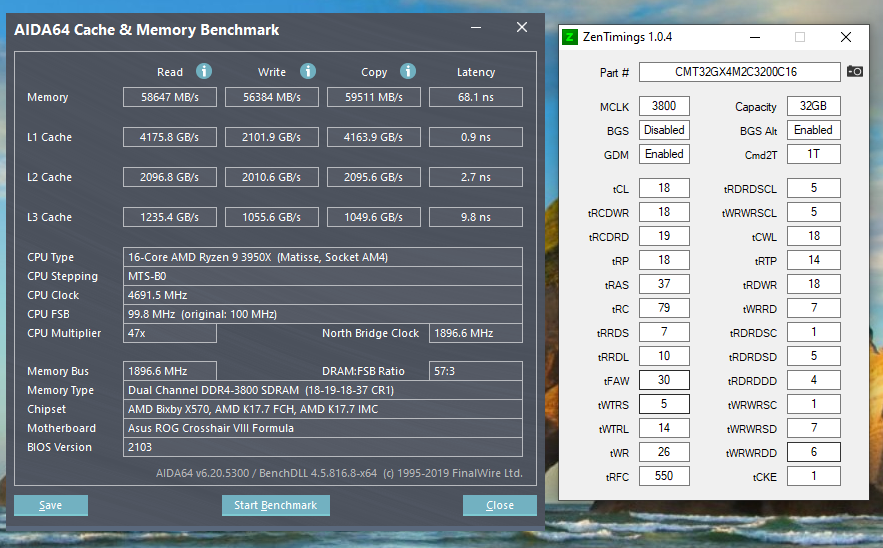Click the Memory Type DDR4-3800 field
883x548 pixels.
pos(323,390)
